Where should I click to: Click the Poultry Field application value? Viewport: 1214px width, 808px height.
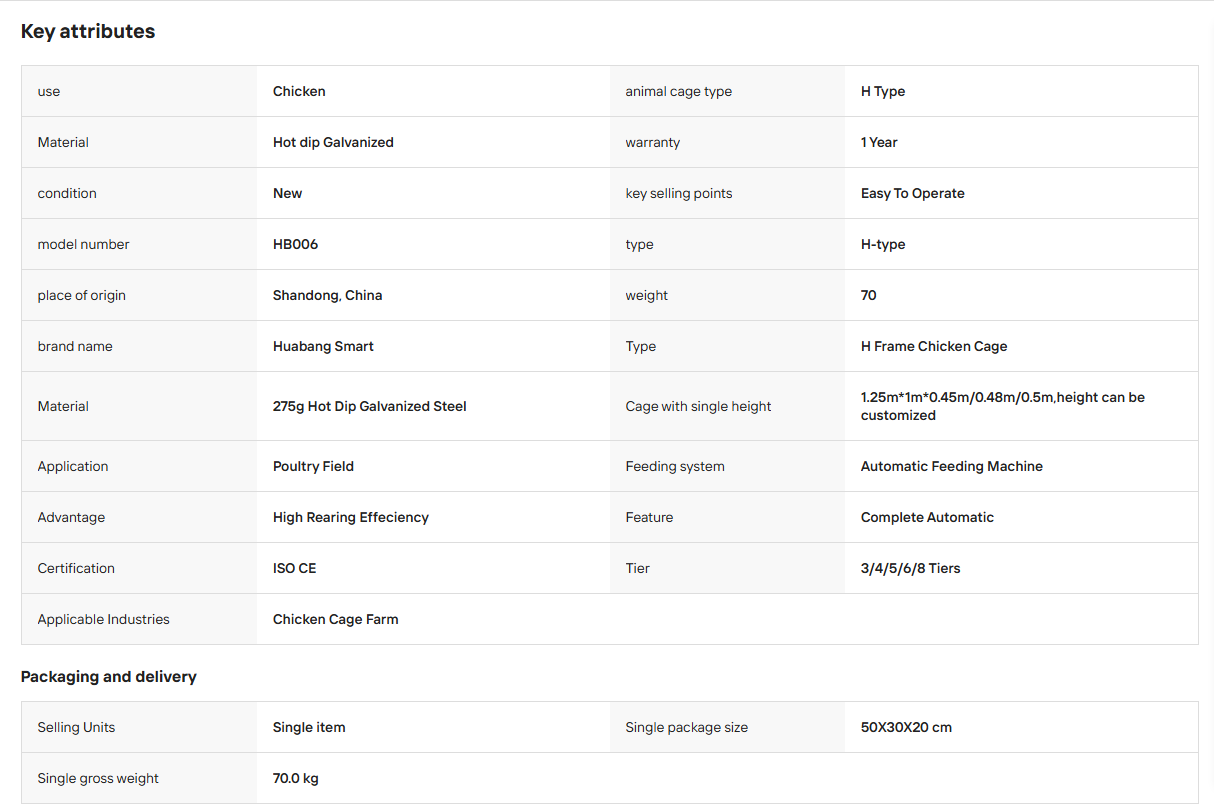click(x=313, y=466)
